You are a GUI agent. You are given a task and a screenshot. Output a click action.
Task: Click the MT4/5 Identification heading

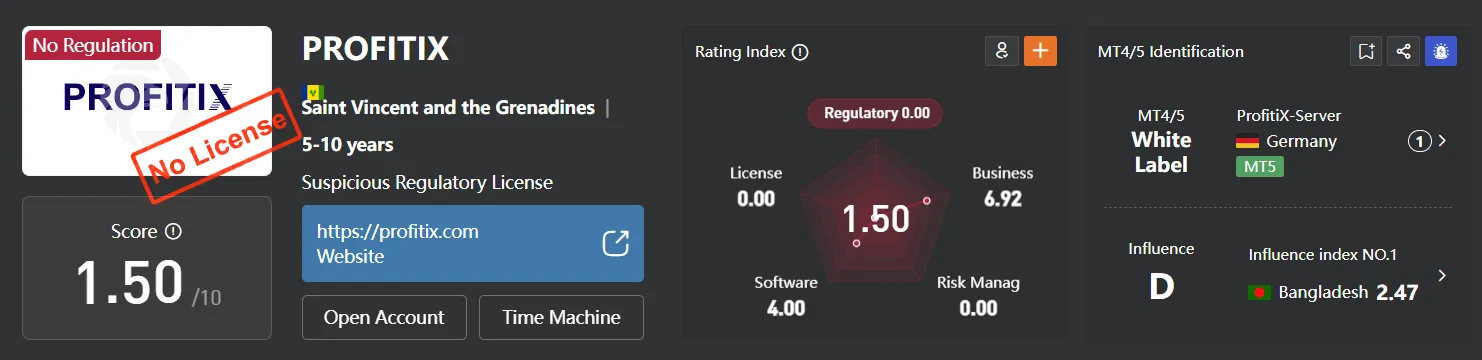pos(1171,51)
